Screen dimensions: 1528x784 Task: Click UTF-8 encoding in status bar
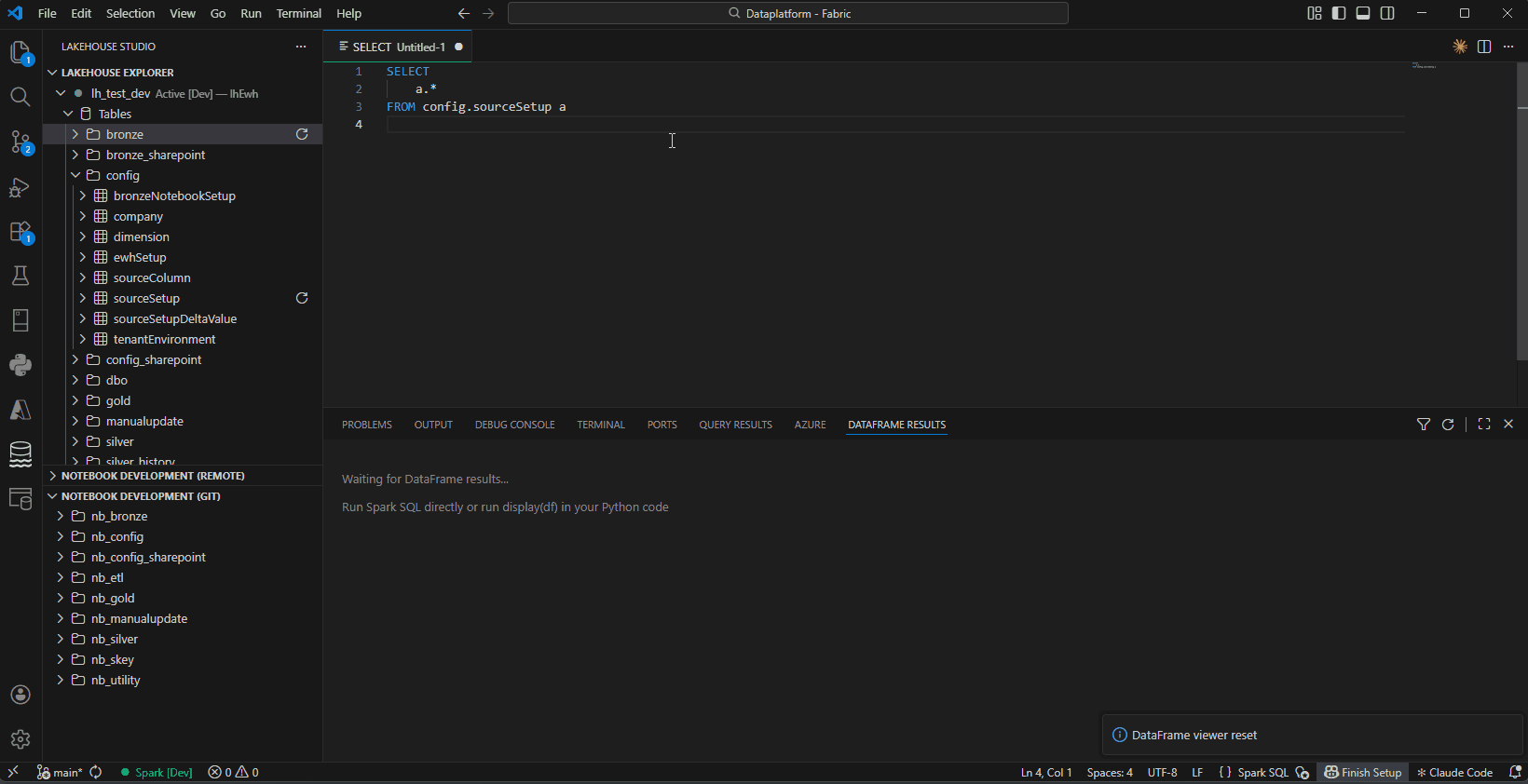(x=1162, y=772)
